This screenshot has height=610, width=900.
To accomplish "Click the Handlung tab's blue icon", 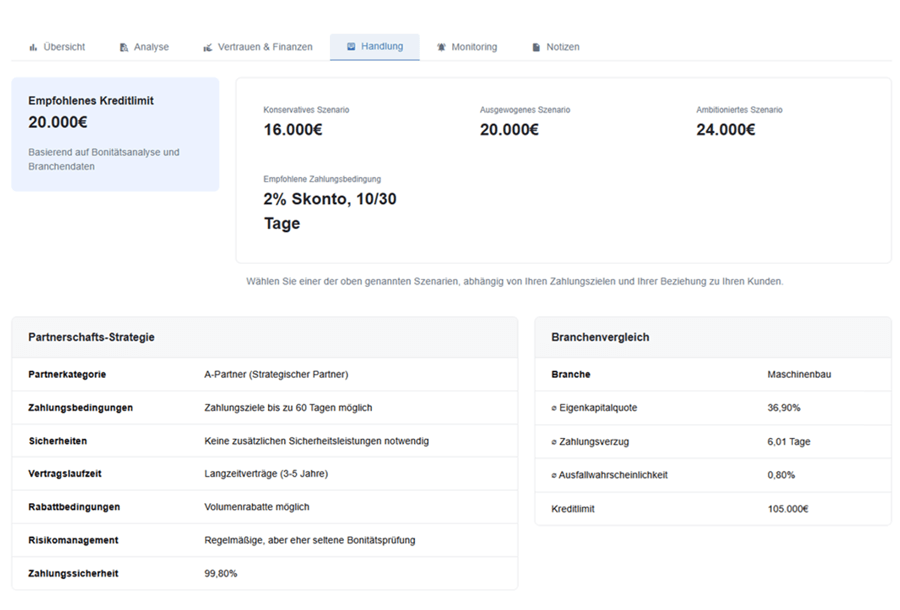I will click(x=351, y=46).
